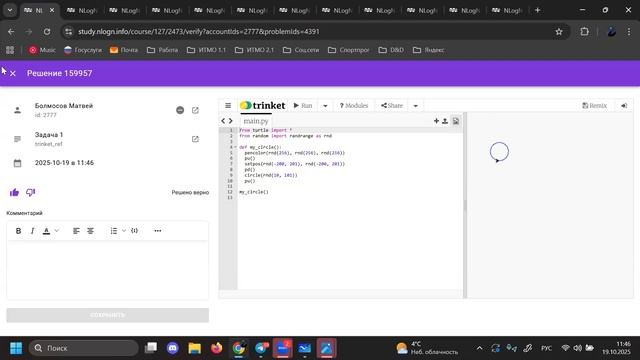The height and width of the screenshot is (360, 640).
Task: Open the ИТМО 1.1 bookmarks folder
Action: pos(207,50)
